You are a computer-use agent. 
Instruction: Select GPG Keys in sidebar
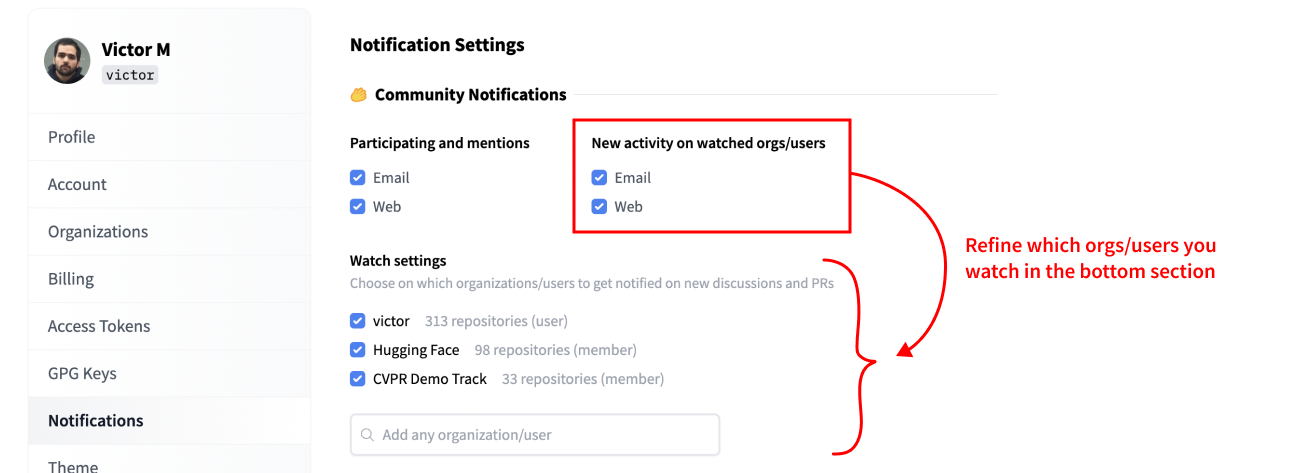pos(82,373)
